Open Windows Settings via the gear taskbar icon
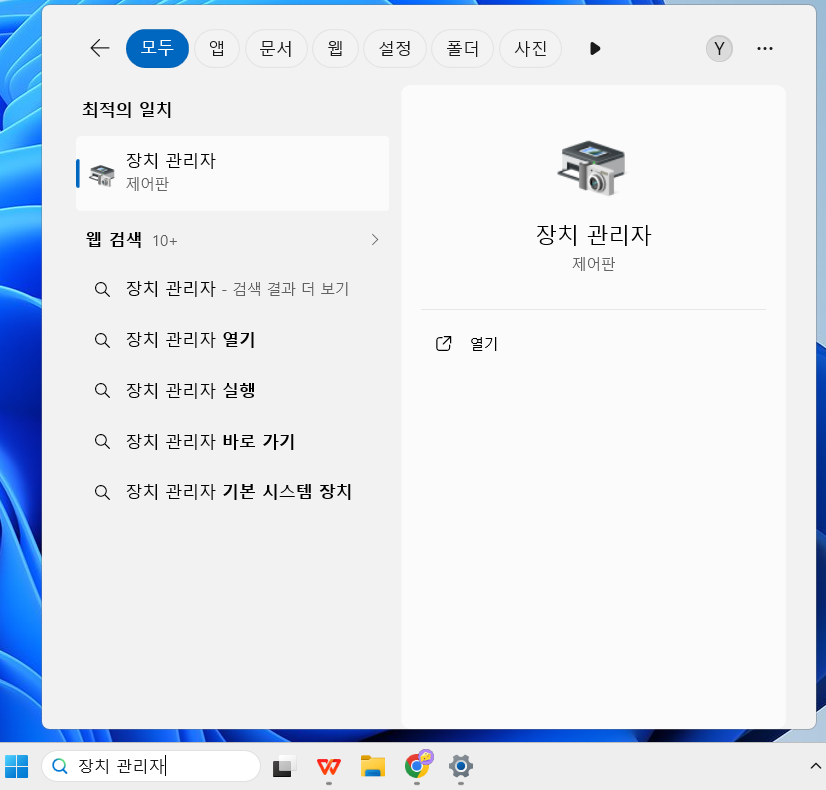The image size is (826, 790). [x=461, y=766]
